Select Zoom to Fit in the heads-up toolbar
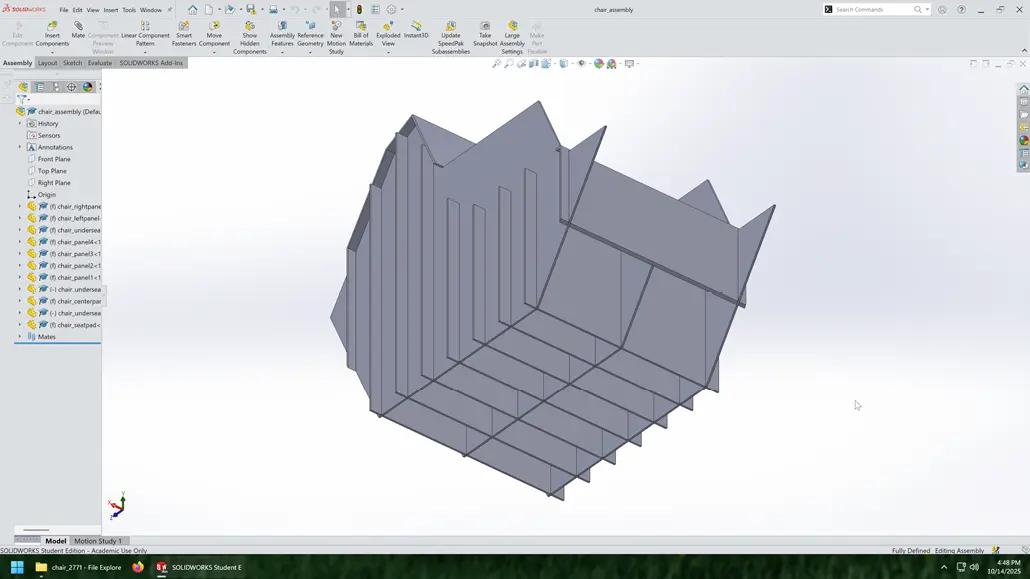 [497, 62]
